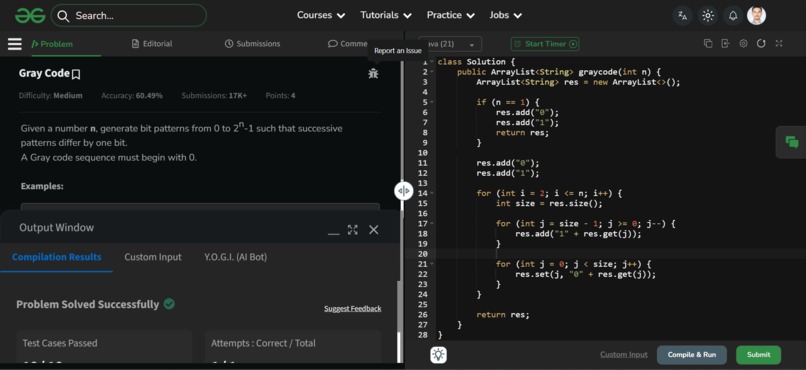Open the hamburger side menu
The image size is (806, 370).
coord(14,44)
